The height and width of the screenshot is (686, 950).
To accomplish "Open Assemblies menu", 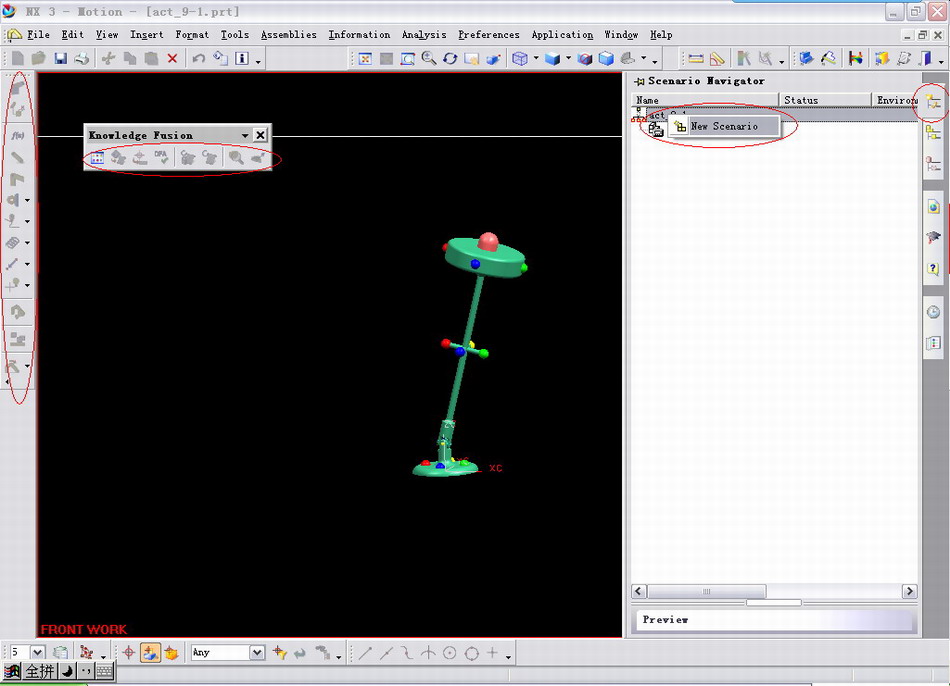I will tap(288, 35).
